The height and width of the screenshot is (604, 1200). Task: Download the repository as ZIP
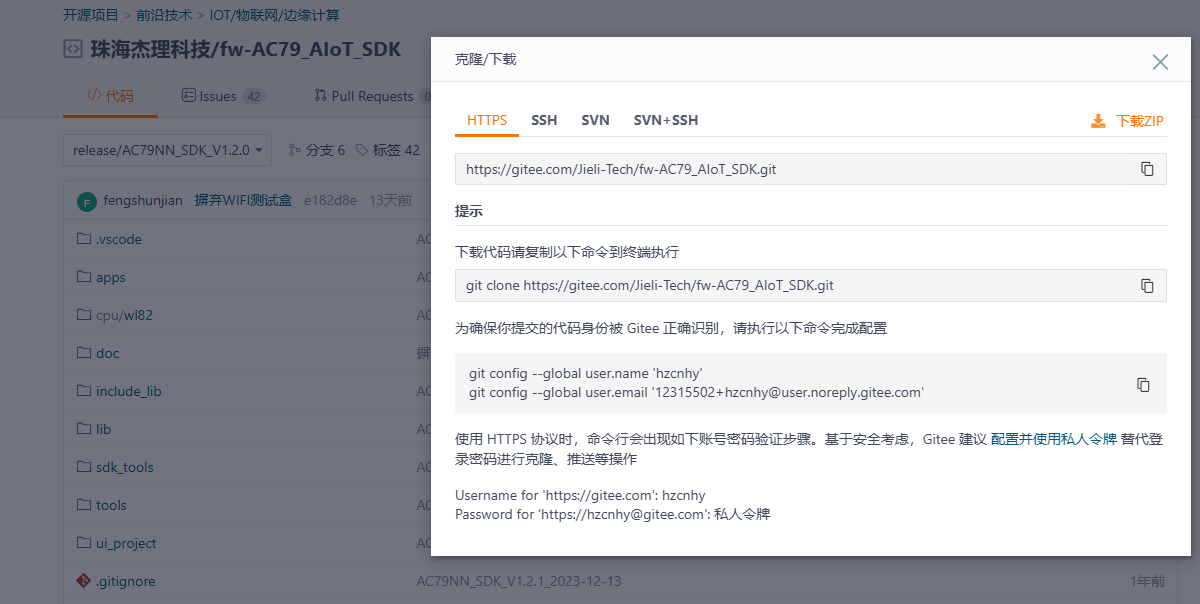pos(1127,121)
